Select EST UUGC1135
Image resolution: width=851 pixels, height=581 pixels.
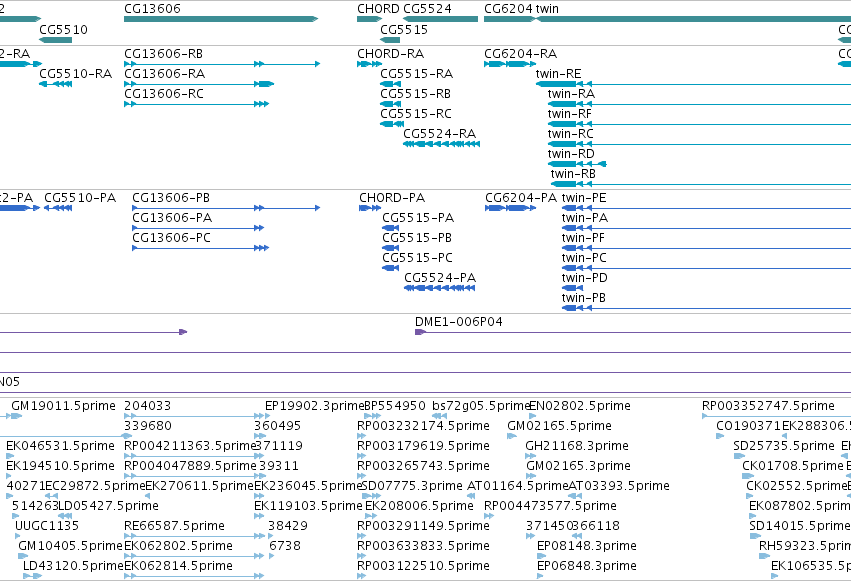click(47, 526)
